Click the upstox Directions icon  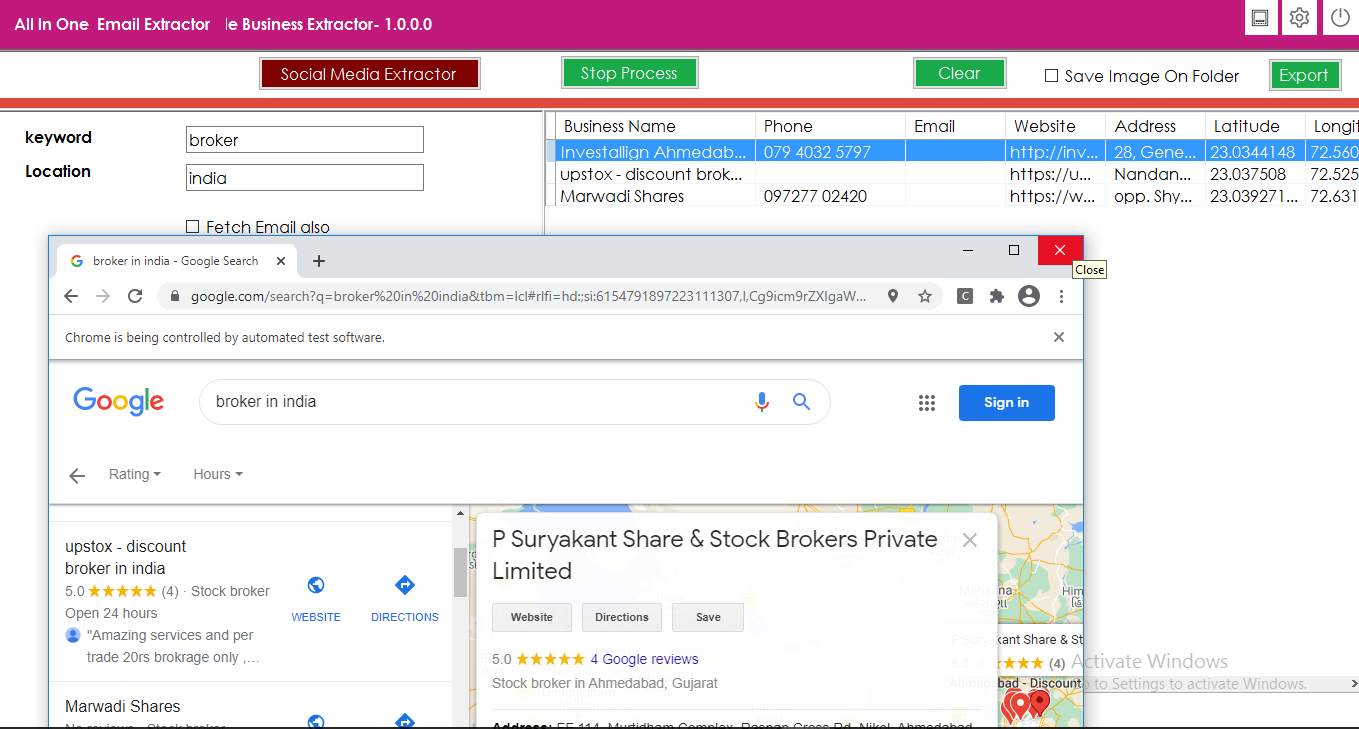coord(405,585)
